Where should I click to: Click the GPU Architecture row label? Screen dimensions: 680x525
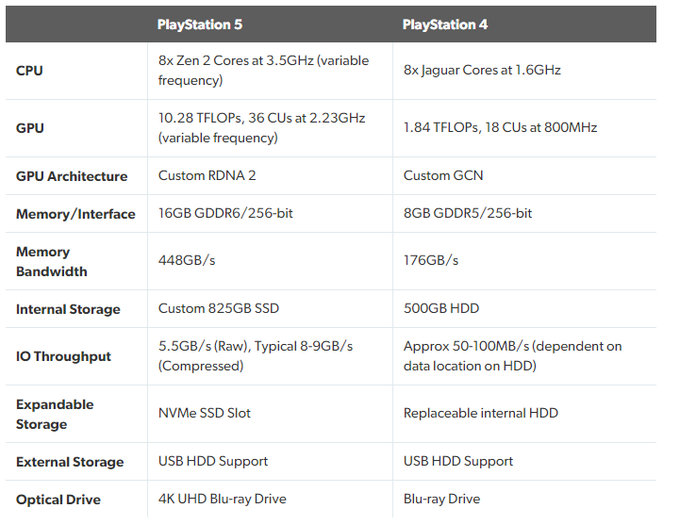[72, 176]
